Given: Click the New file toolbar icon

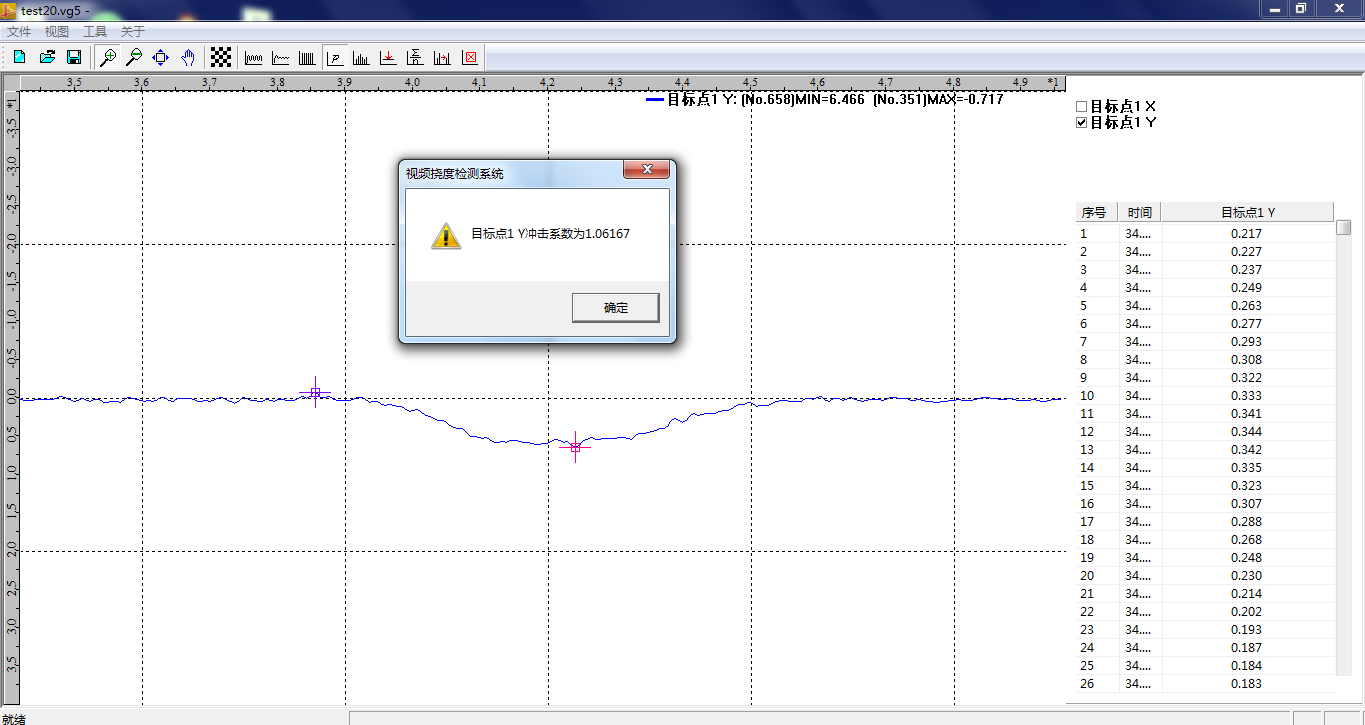Looking at the screenshot, I should [20, 57].
